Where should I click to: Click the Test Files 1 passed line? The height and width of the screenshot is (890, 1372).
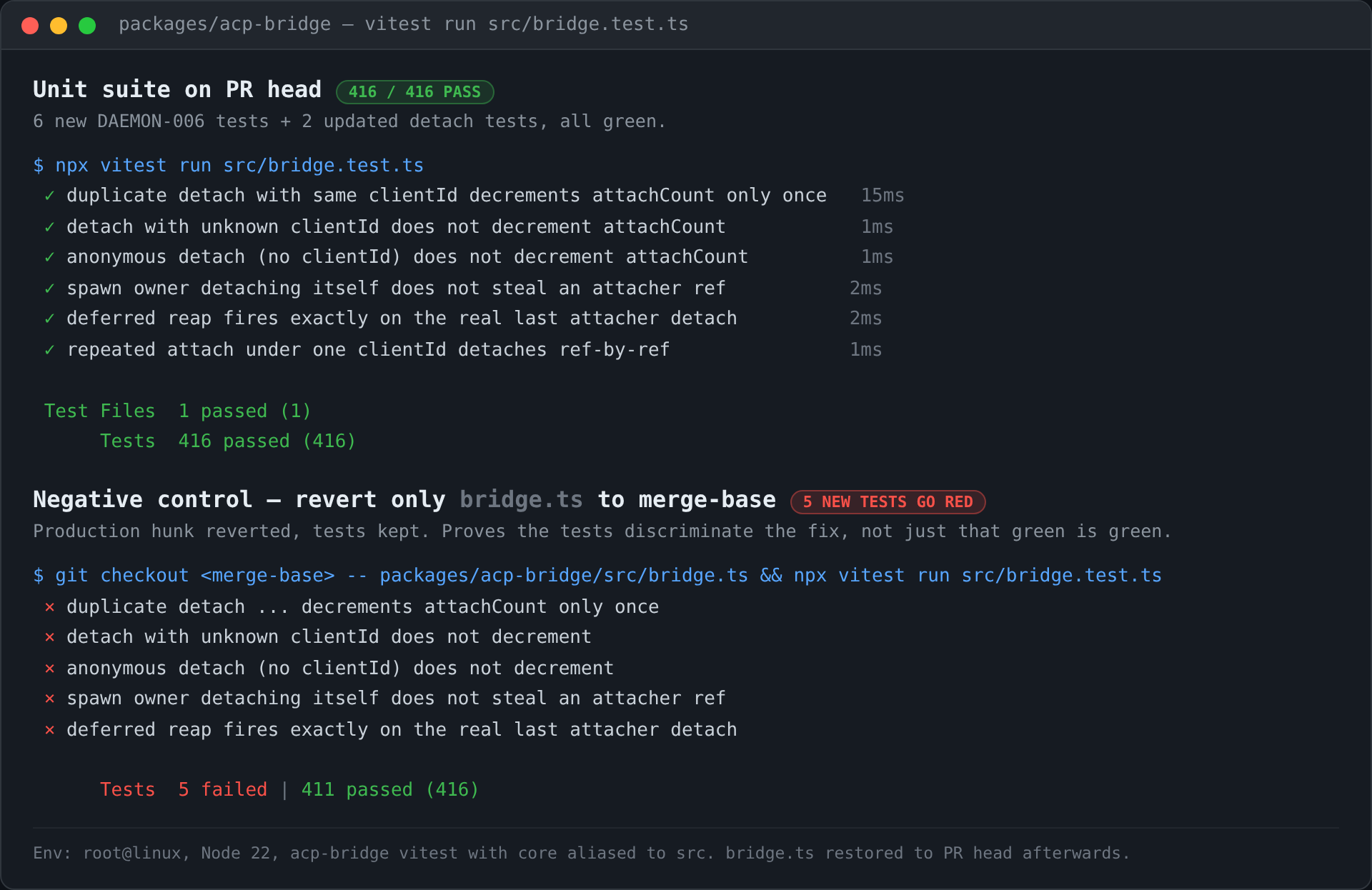pyautogui.click(x=178, y=411)
